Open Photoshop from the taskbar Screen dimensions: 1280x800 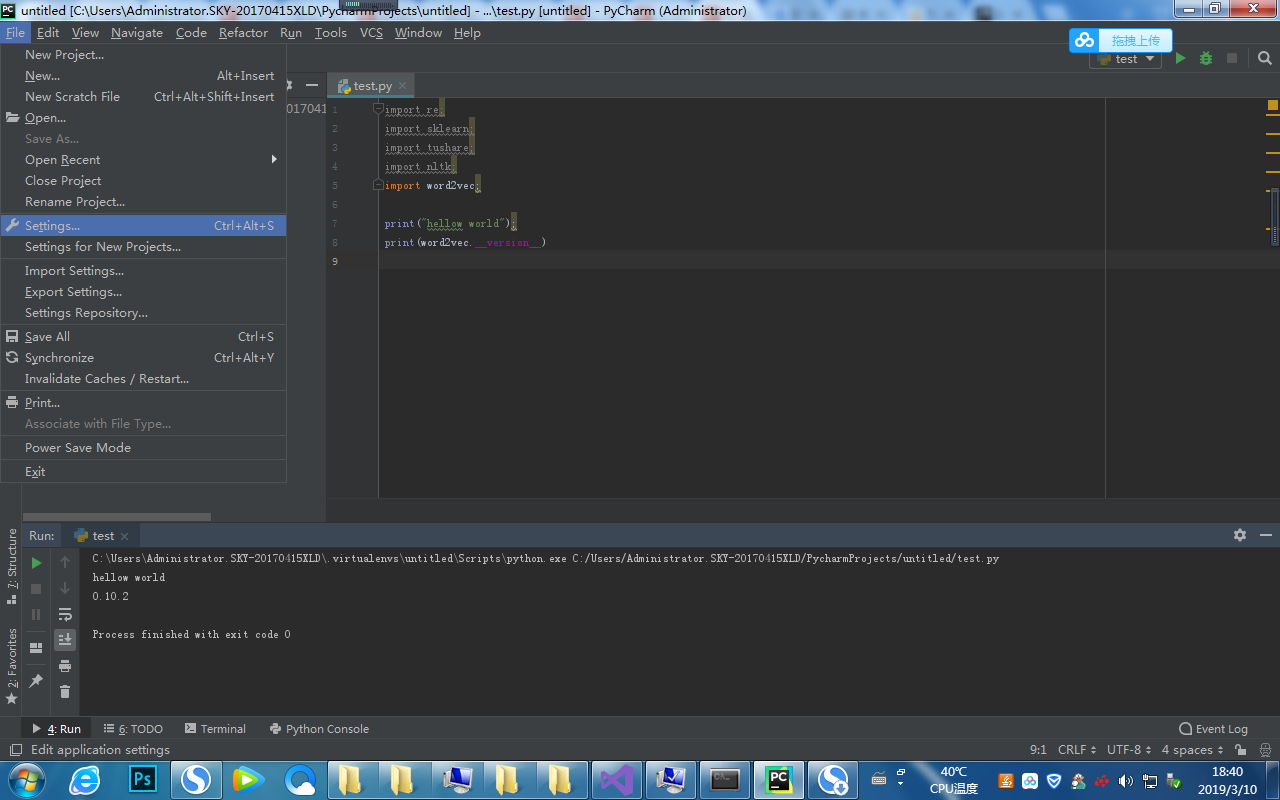[143, 780]
